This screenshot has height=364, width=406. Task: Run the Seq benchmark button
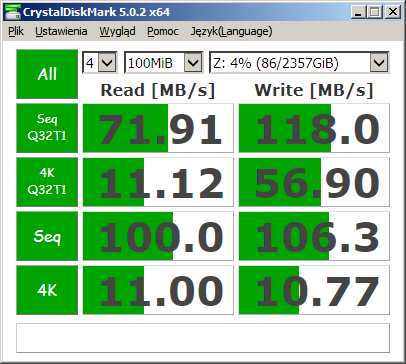[x=47, y=236]
